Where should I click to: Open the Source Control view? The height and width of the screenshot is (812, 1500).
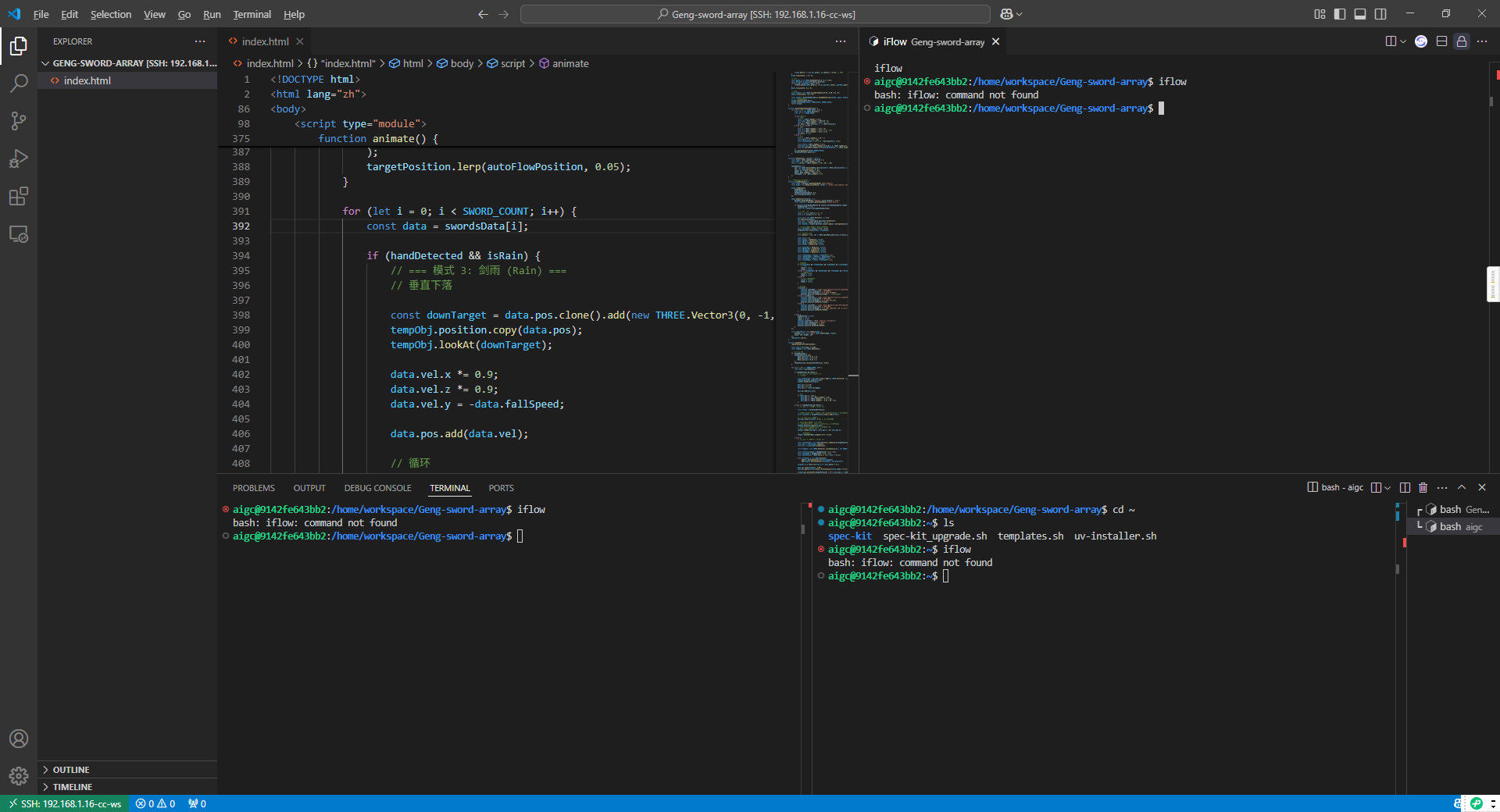click(x=19, y=121)
